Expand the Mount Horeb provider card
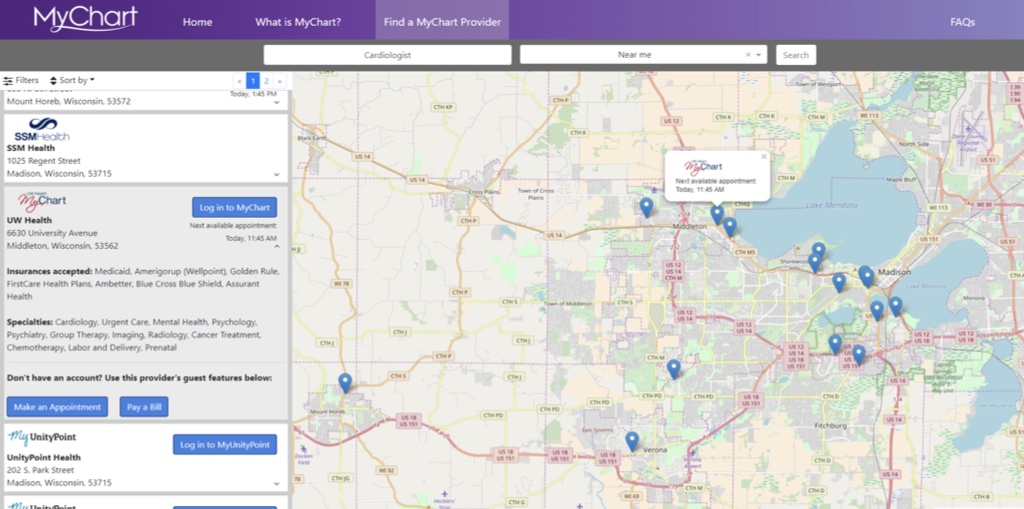1024x509 pixels. tap(276, 103)
